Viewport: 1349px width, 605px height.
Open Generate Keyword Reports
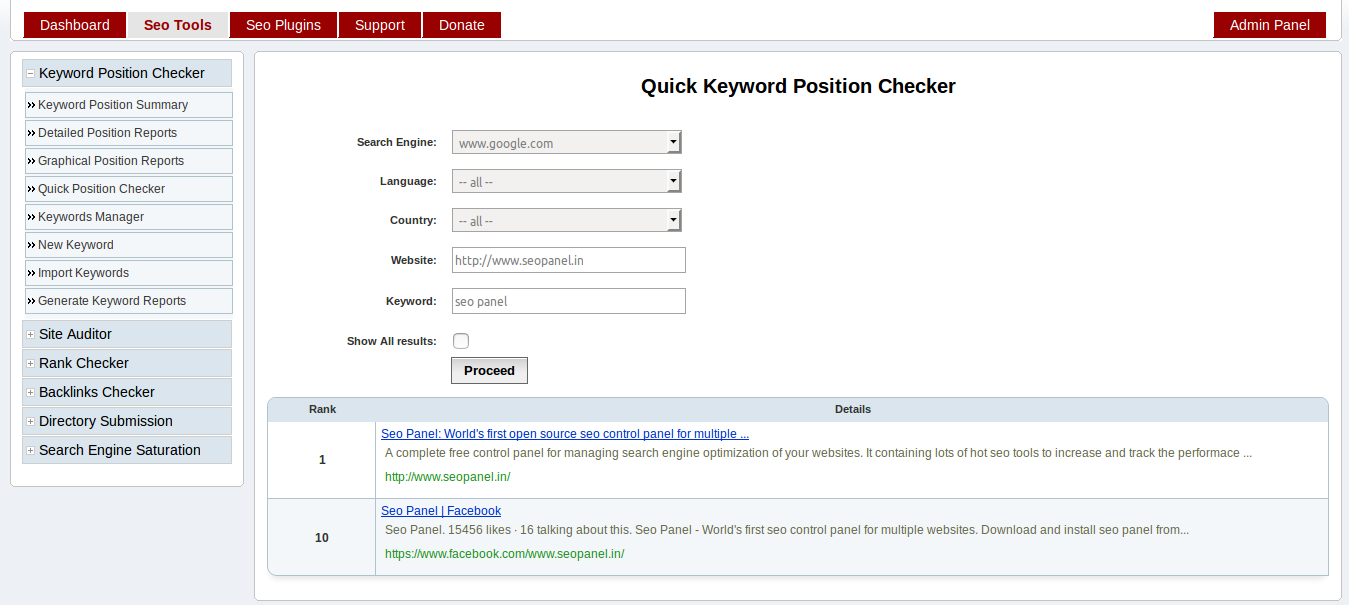(x=129, y=301)
